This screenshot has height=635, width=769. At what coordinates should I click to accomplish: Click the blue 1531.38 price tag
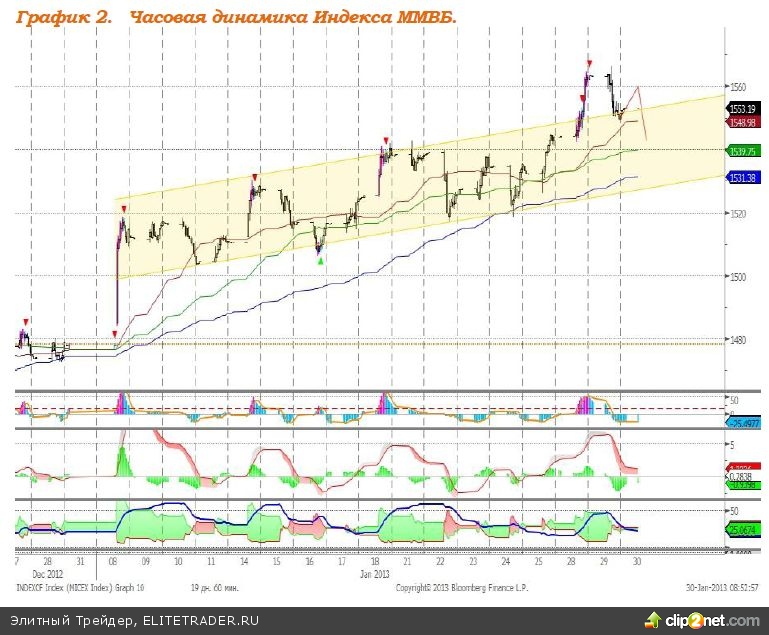[x=741, y=177]
